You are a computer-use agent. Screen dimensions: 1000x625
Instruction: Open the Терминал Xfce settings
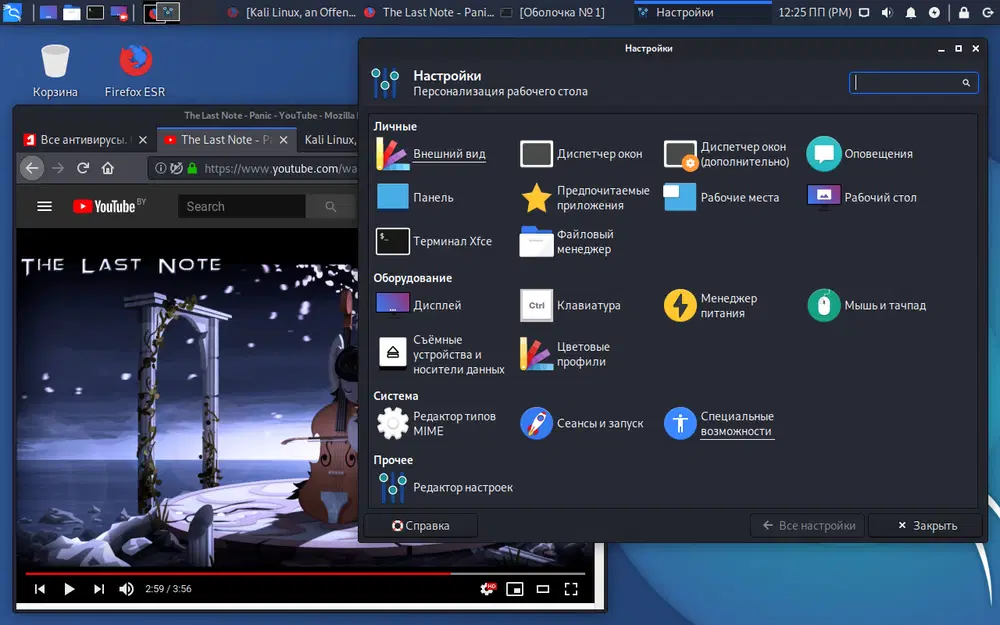[x=435, y=241]
